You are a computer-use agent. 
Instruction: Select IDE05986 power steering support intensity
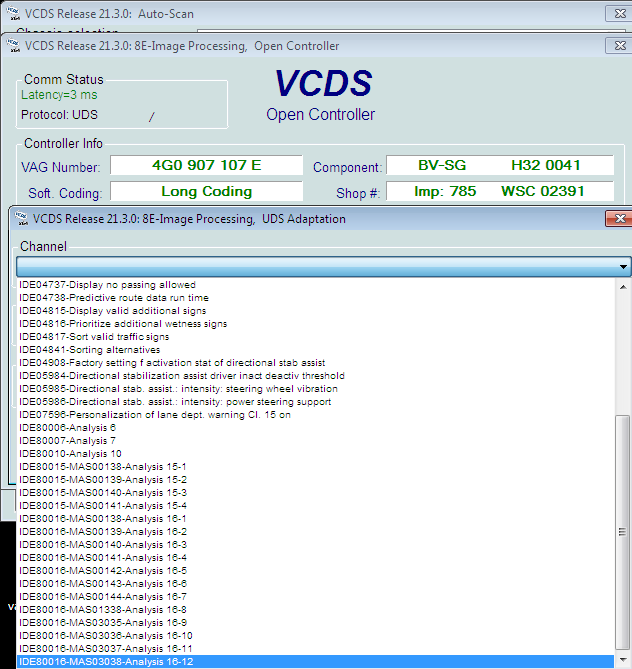(x=315, y=401)
